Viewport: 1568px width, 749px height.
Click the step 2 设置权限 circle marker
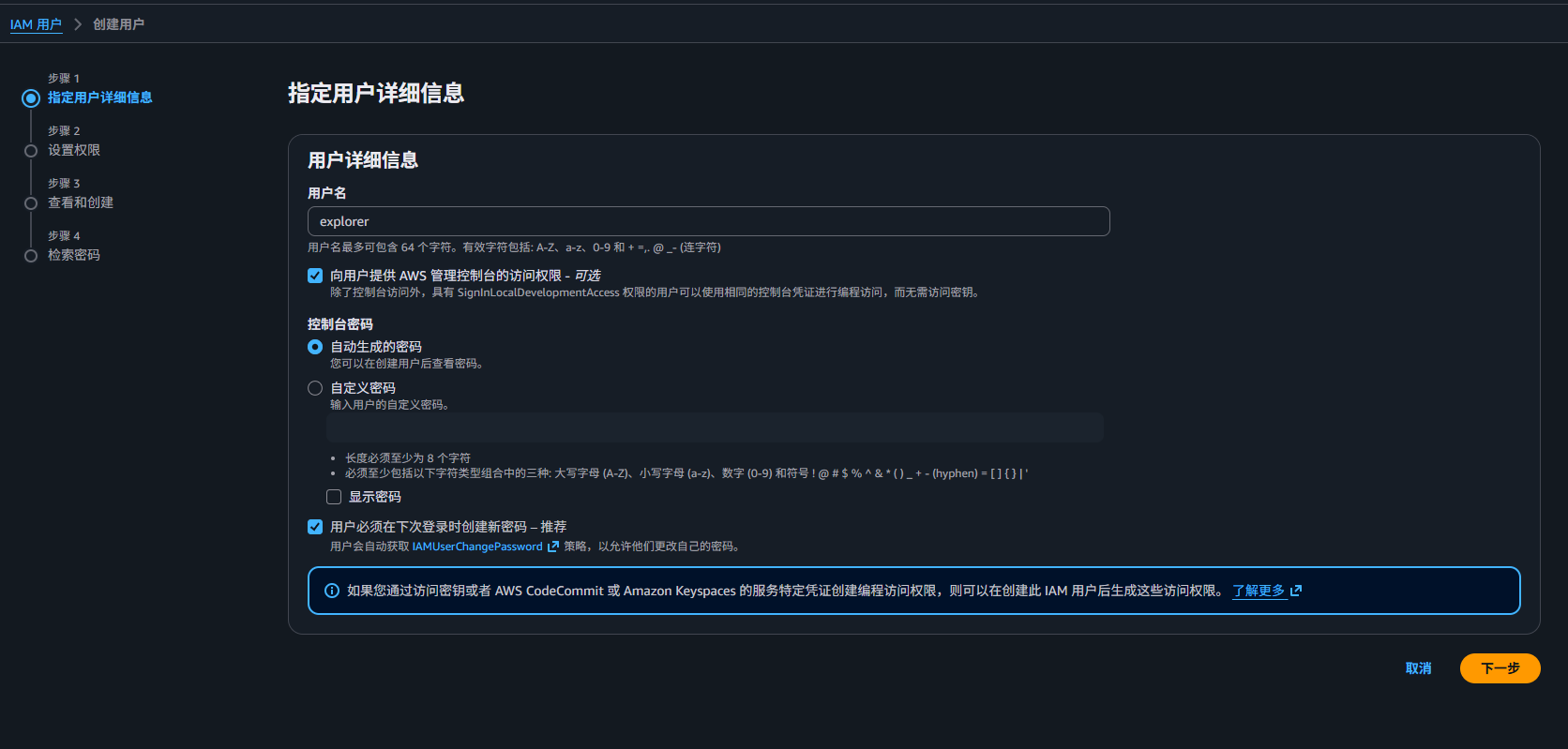point(31,151)
